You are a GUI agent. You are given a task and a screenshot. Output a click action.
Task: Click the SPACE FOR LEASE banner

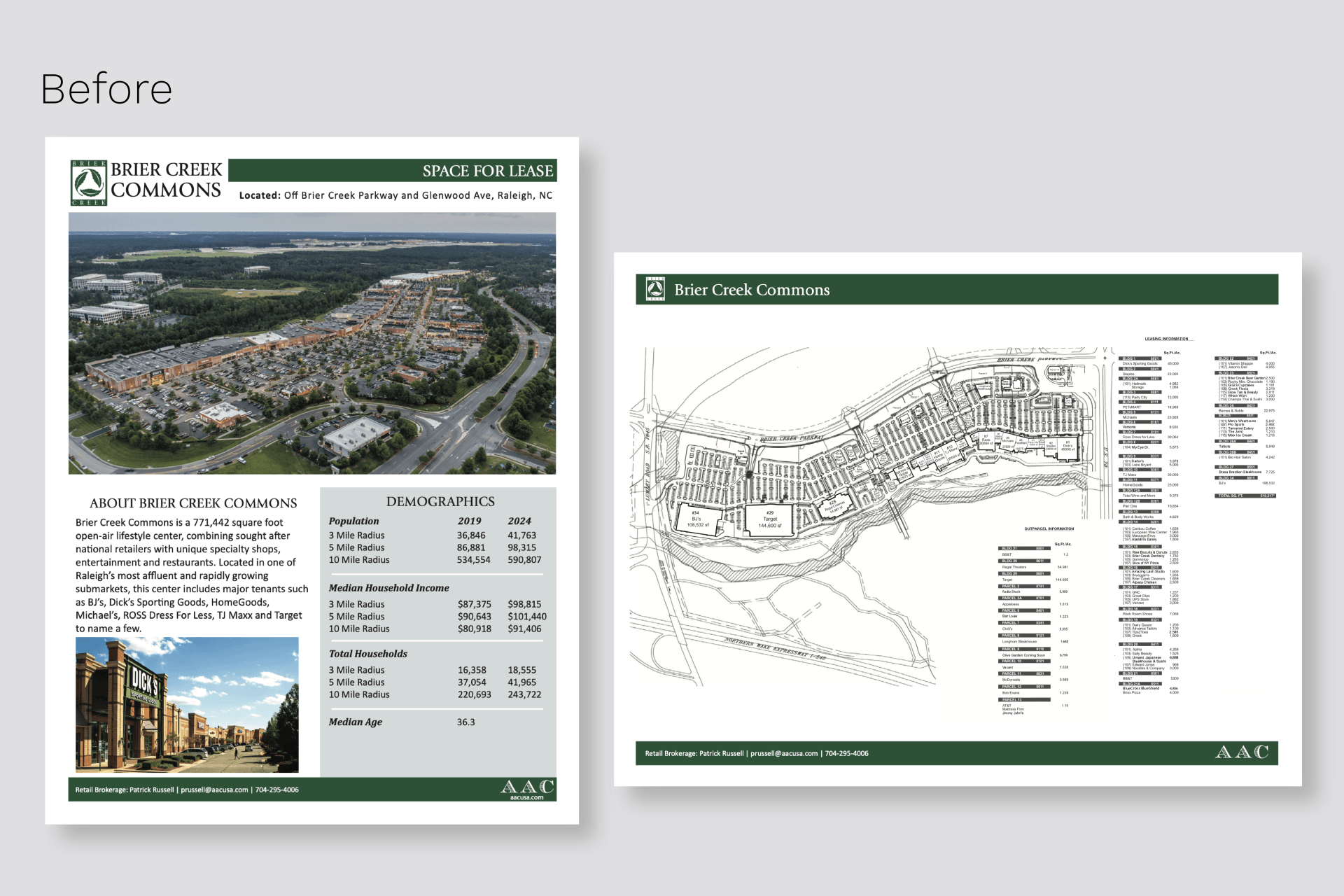pos(487,171)
